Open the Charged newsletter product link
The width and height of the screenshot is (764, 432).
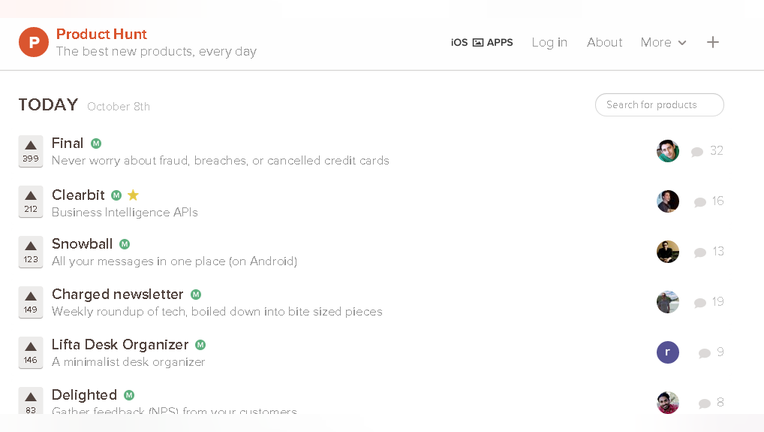(117, 294)
